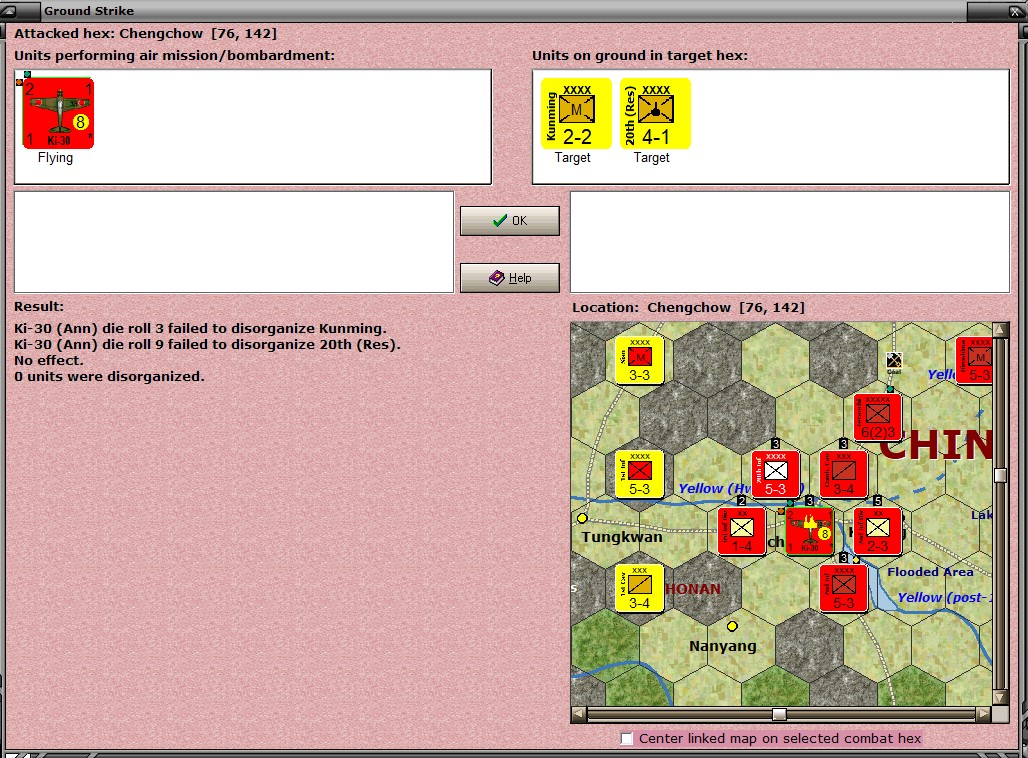Screen dimensions: 1028x758
Task: Click the OK button
Action: pos(509,221)
